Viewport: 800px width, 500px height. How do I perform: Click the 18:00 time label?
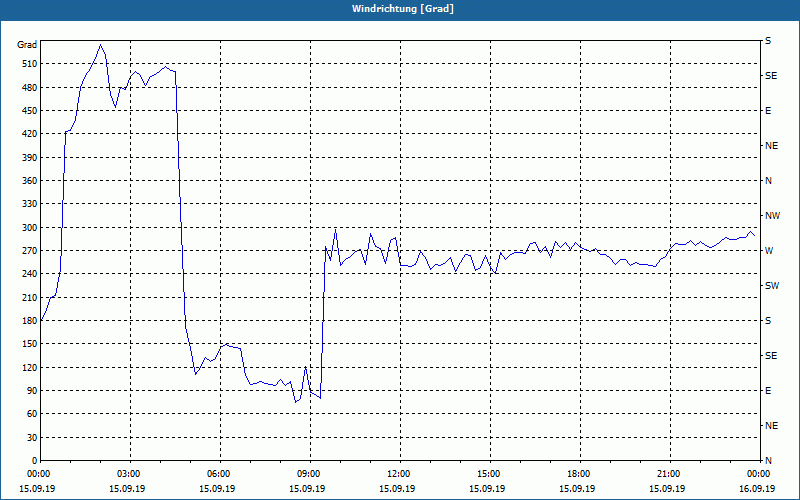[x=577, y=473]
